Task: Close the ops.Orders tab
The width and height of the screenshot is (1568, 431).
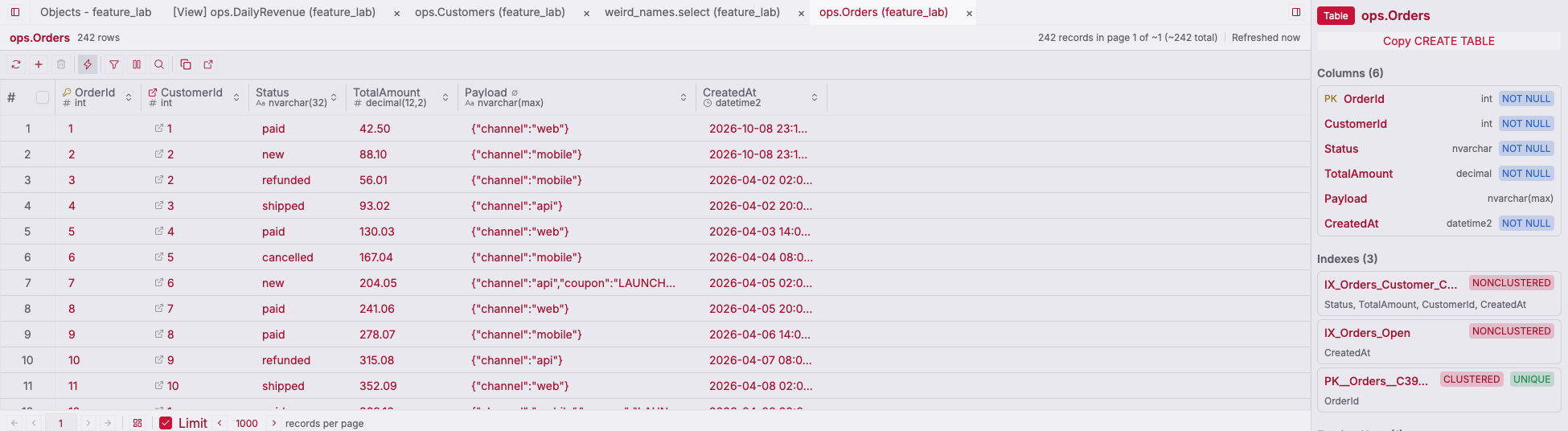Action: pos(969,14)
